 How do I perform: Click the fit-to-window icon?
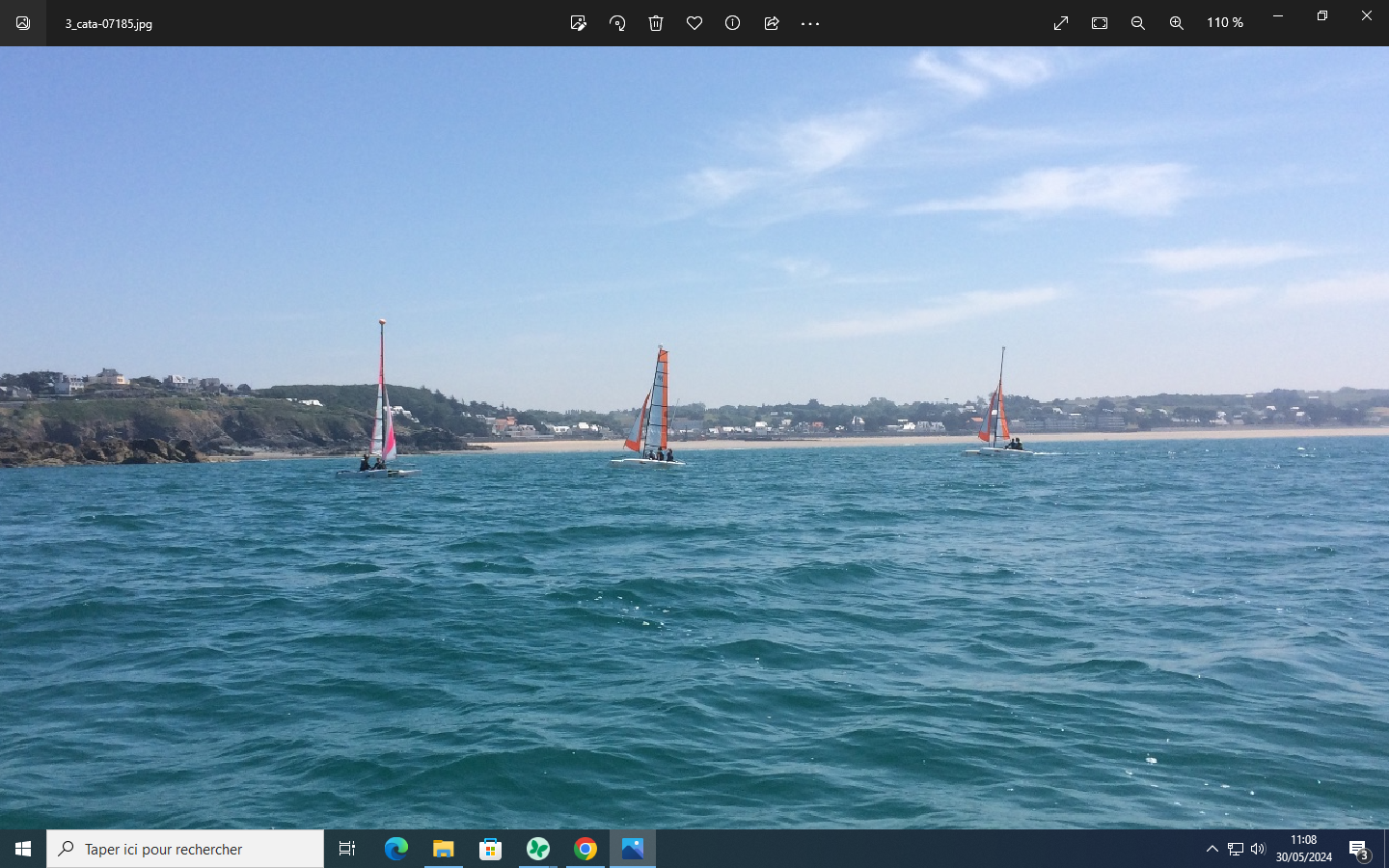pos(1100,23)
